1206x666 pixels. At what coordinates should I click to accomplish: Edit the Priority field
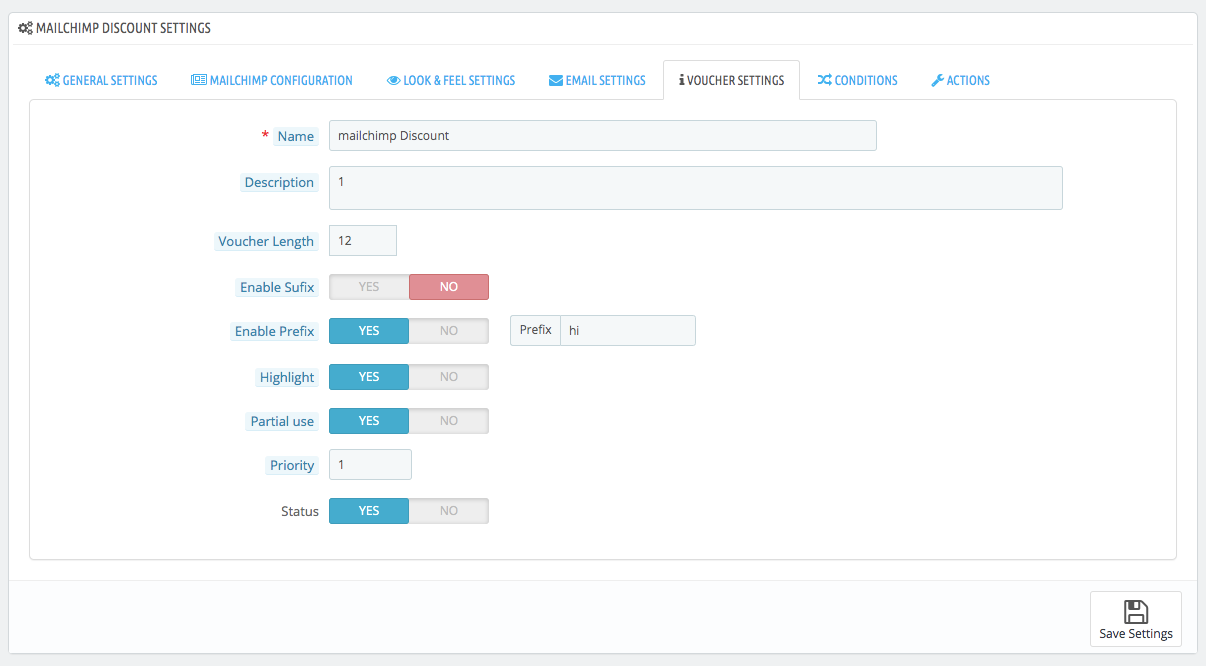click(x=370, y=465)
